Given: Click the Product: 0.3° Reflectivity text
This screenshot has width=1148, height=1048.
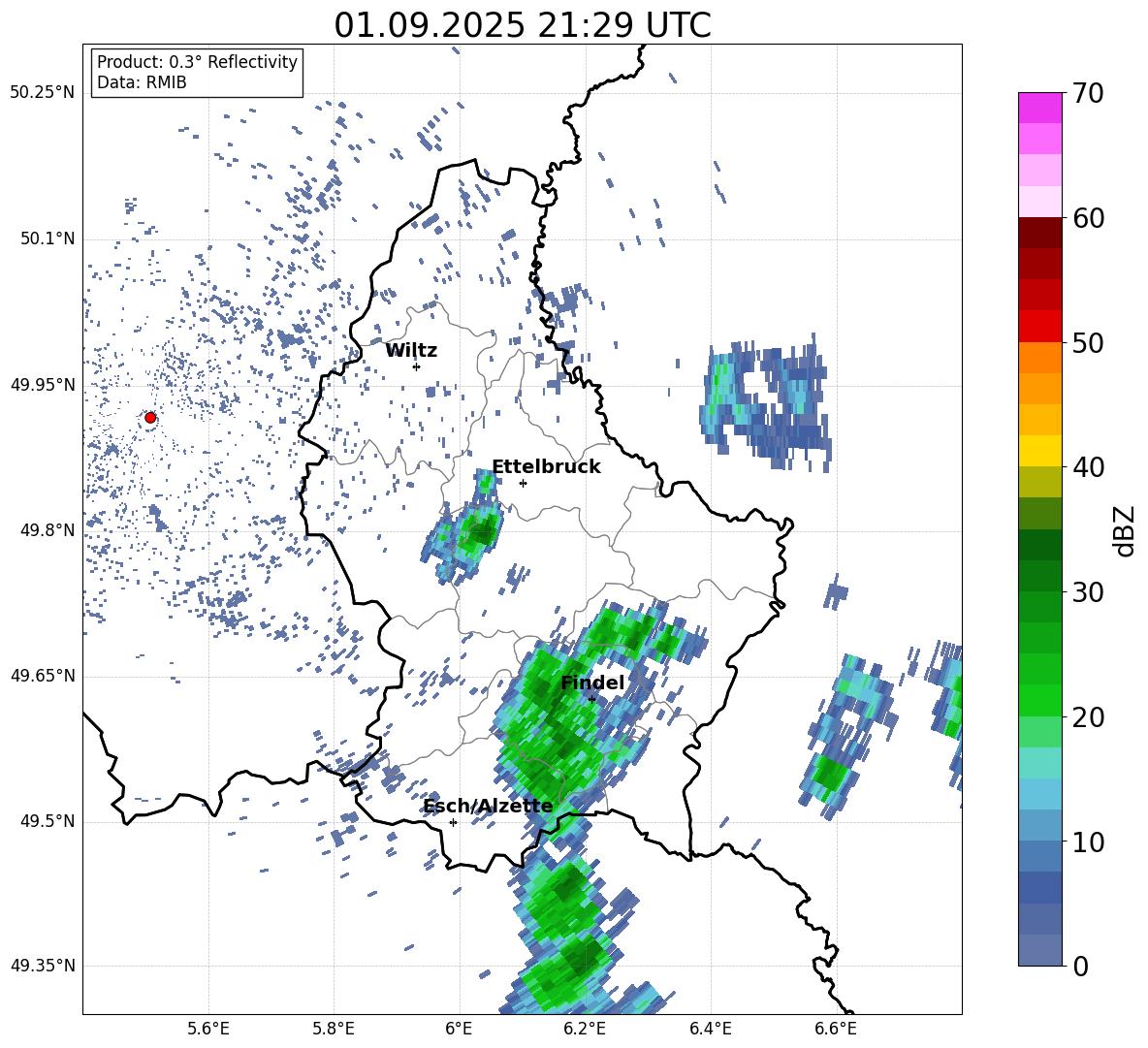Looking at the screenshot, I should pos(197,62).
